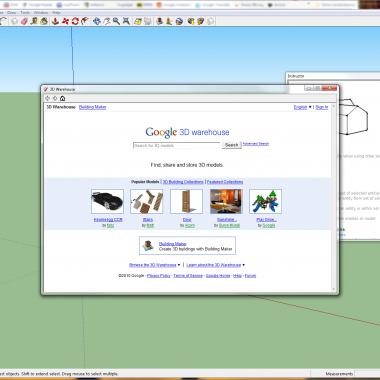Click the Door model name link
The width and height of the screenshot is (380, 380).
[187, 220]
